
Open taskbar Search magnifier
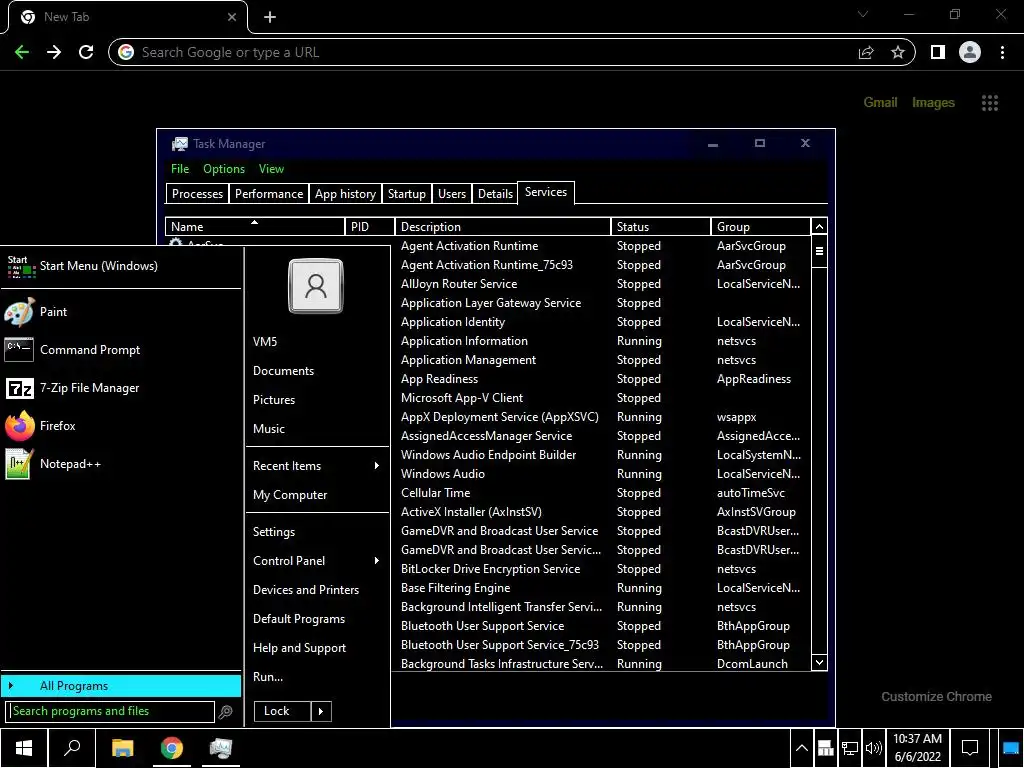[72, 748]
